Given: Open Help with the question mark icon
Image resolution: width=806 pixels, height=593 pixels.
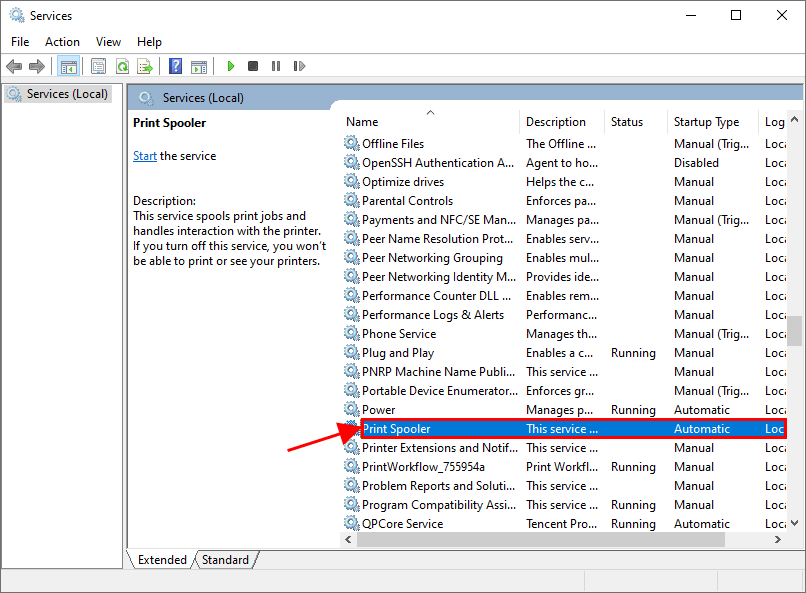Looking at the screenshot, I should pos(175,66).
